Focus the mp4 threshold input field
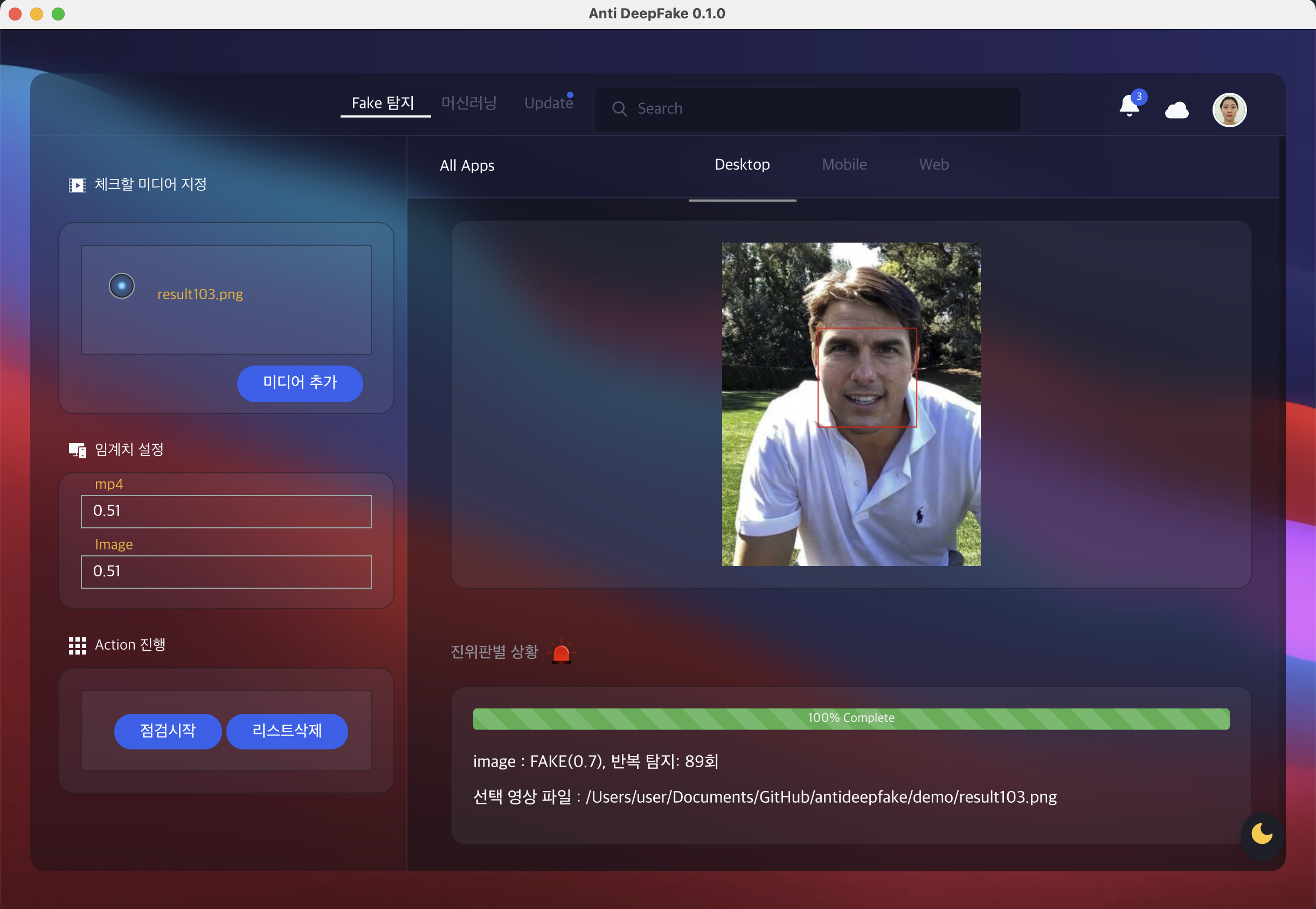The height and width of the screenshot is (909, 1316). 226,512
